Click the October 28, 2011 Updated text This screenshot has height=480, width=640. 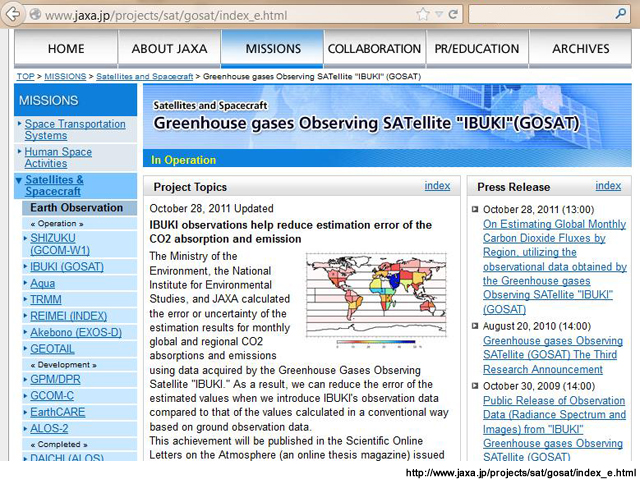click(211, 208)
